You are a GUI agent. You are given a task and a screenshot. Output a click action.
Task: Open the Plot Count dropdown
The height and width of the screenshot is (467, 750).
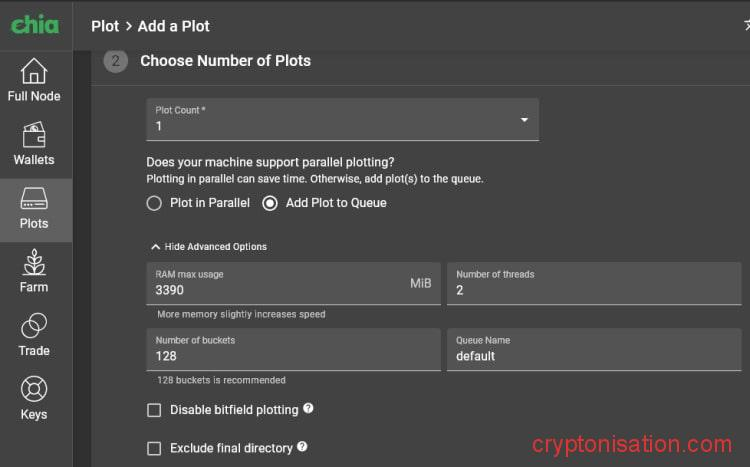pos(342,120)
